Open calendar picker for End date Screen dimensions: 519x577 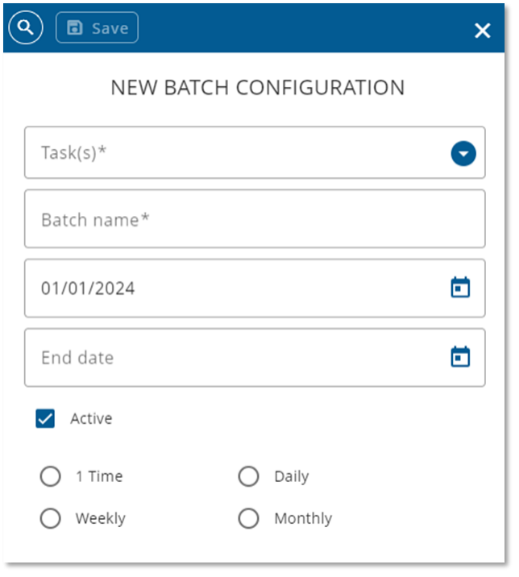pyautogui.click(x=460, y=357)
